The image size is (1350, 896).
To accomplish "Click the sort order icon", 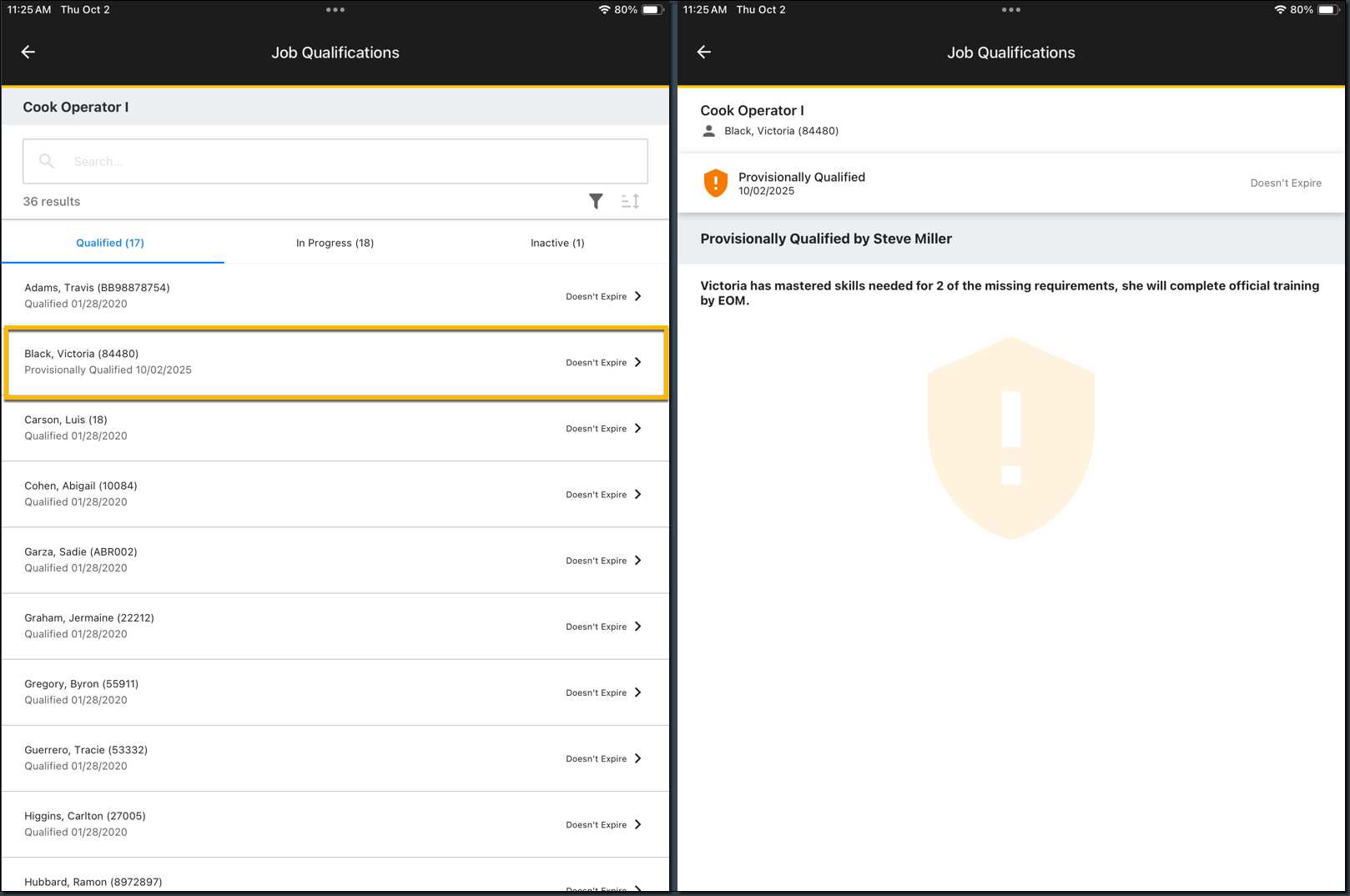I will (x=630, y=201).
